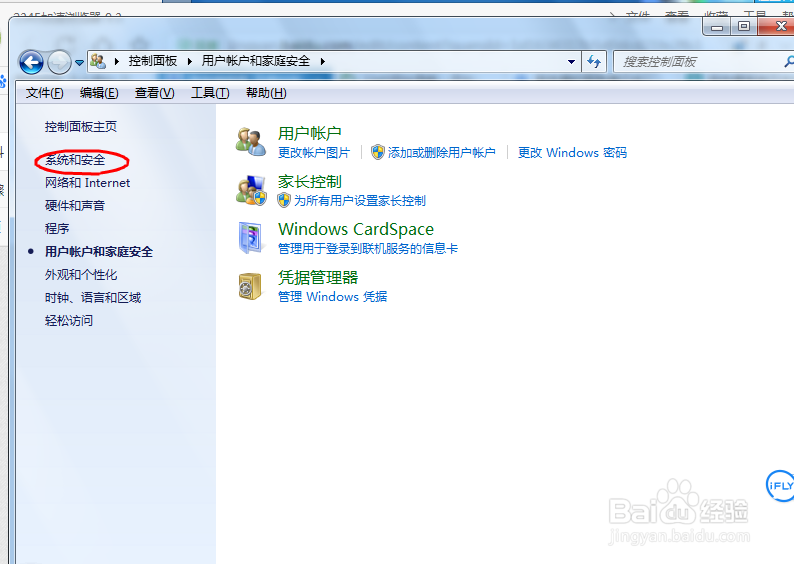The width and height of the screenshot is (794, 564).
Task: Select 用户帐户和家庭安全 in the sidebar
Action: (x=99, y=252)
